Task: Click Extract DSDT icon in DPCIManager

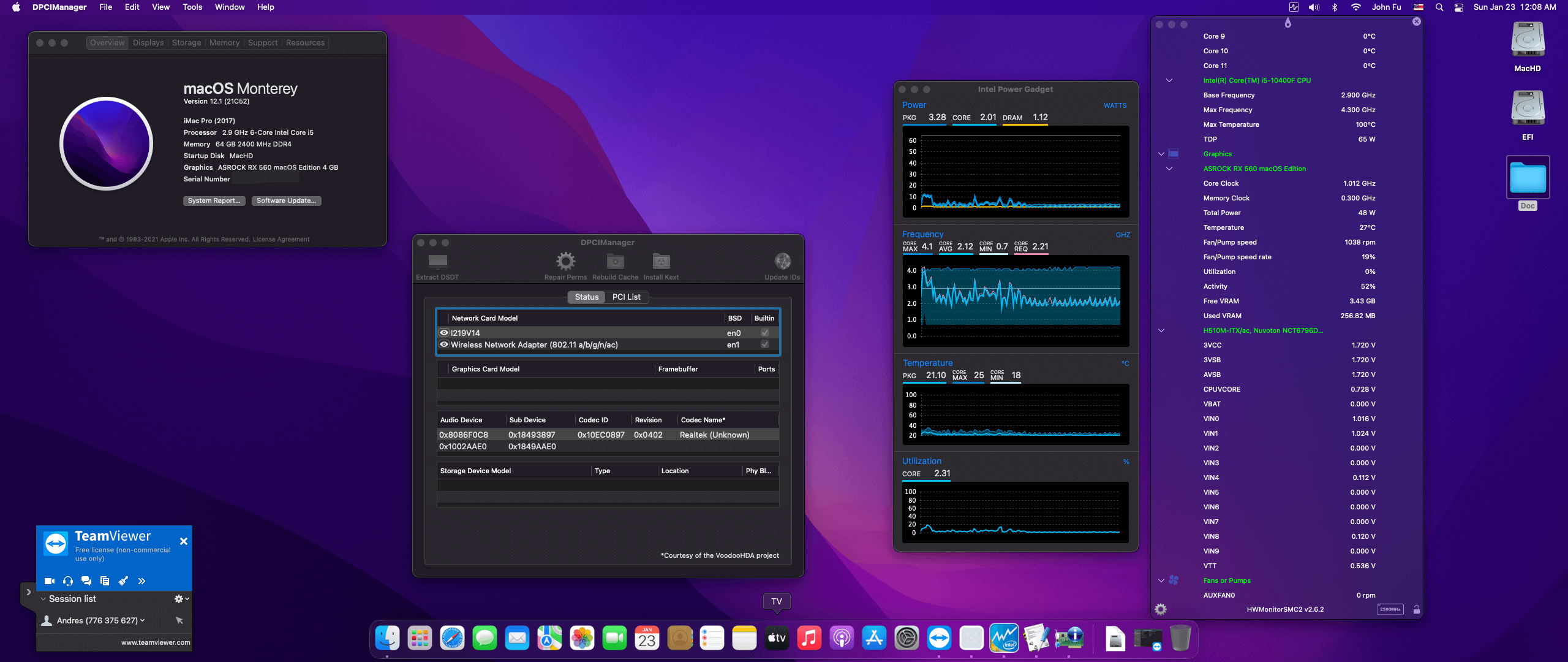Action: 437,262
